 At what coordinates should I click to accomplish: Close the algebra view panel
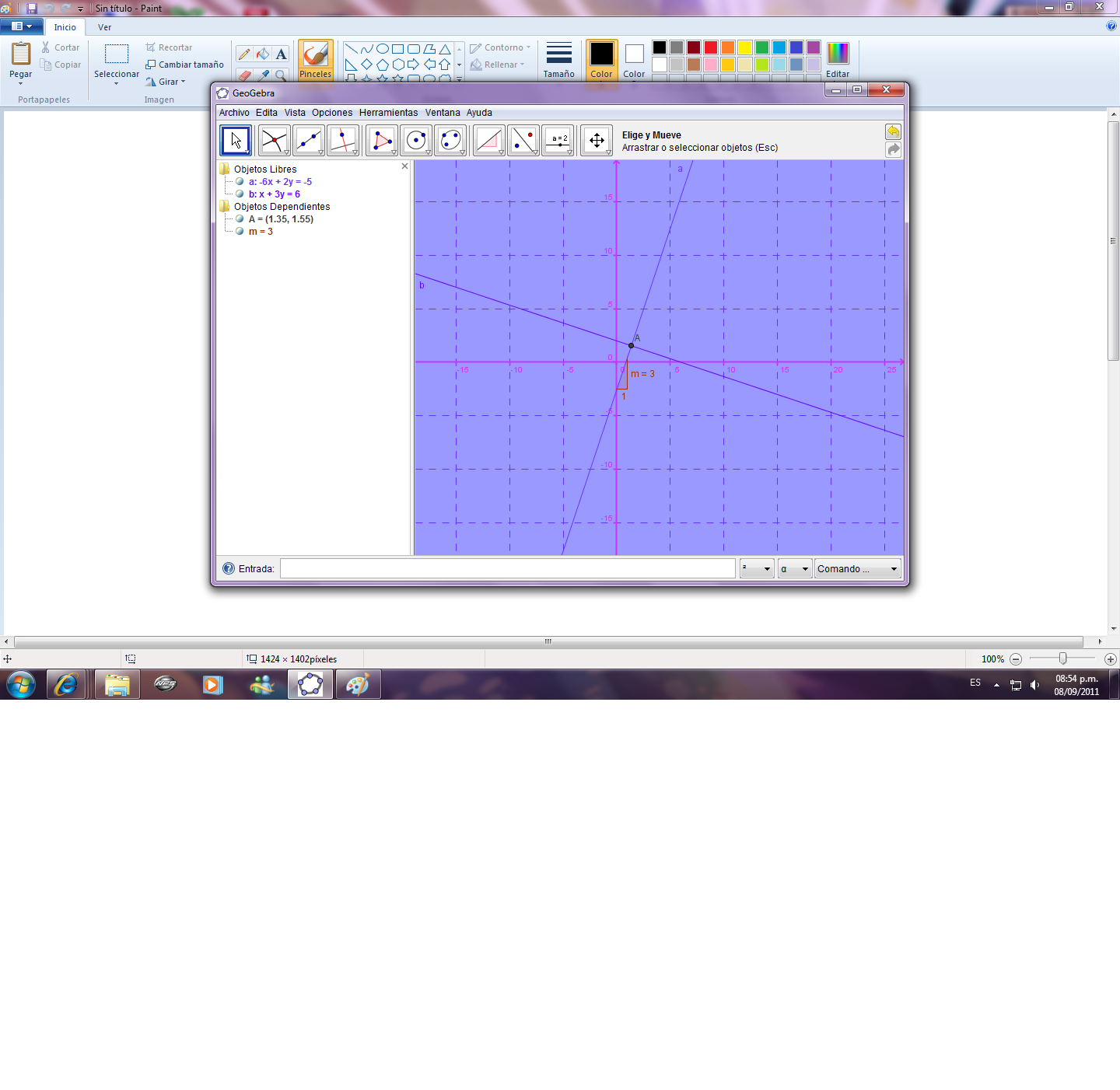[404, 166]
